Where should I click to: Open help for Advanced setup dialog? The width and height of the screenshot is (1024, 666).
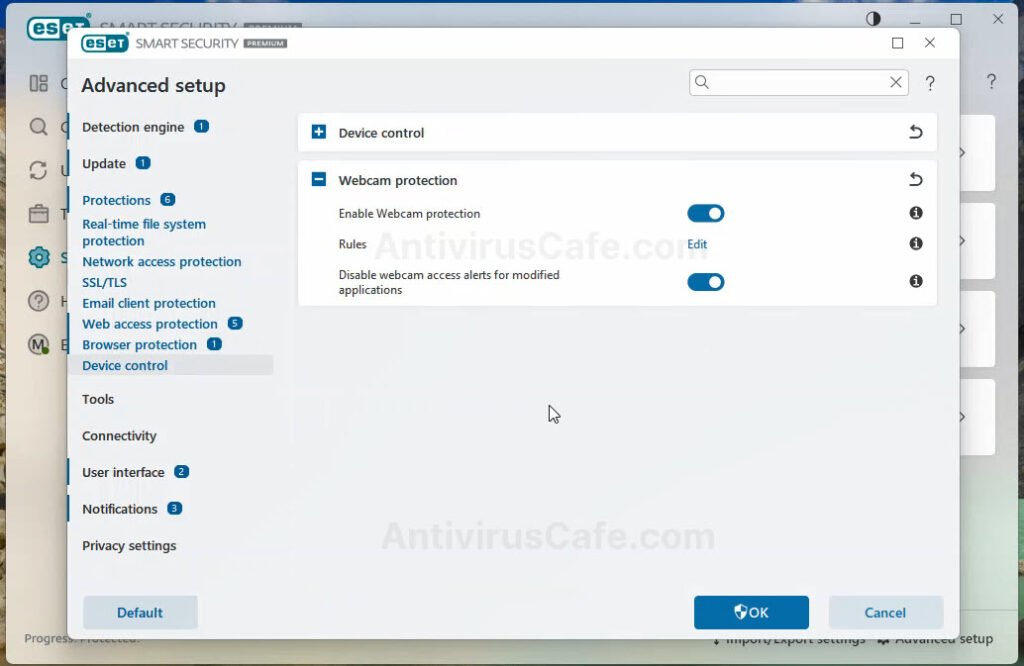930,83
